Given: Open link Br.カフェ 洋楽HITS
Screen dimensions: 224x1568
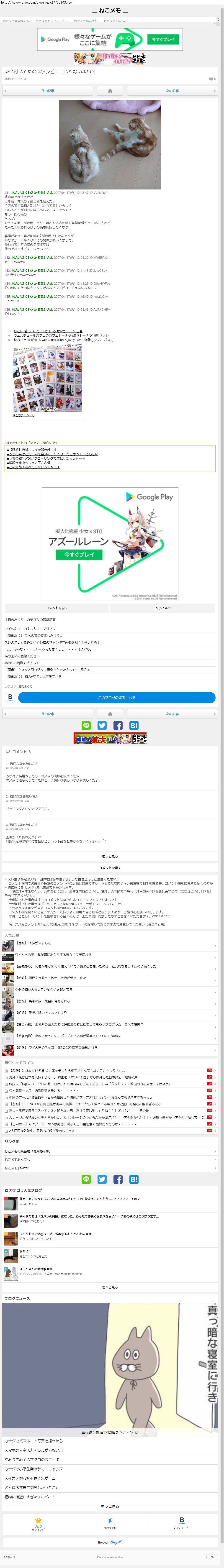Looking at the screenshot, I should 63,340.
